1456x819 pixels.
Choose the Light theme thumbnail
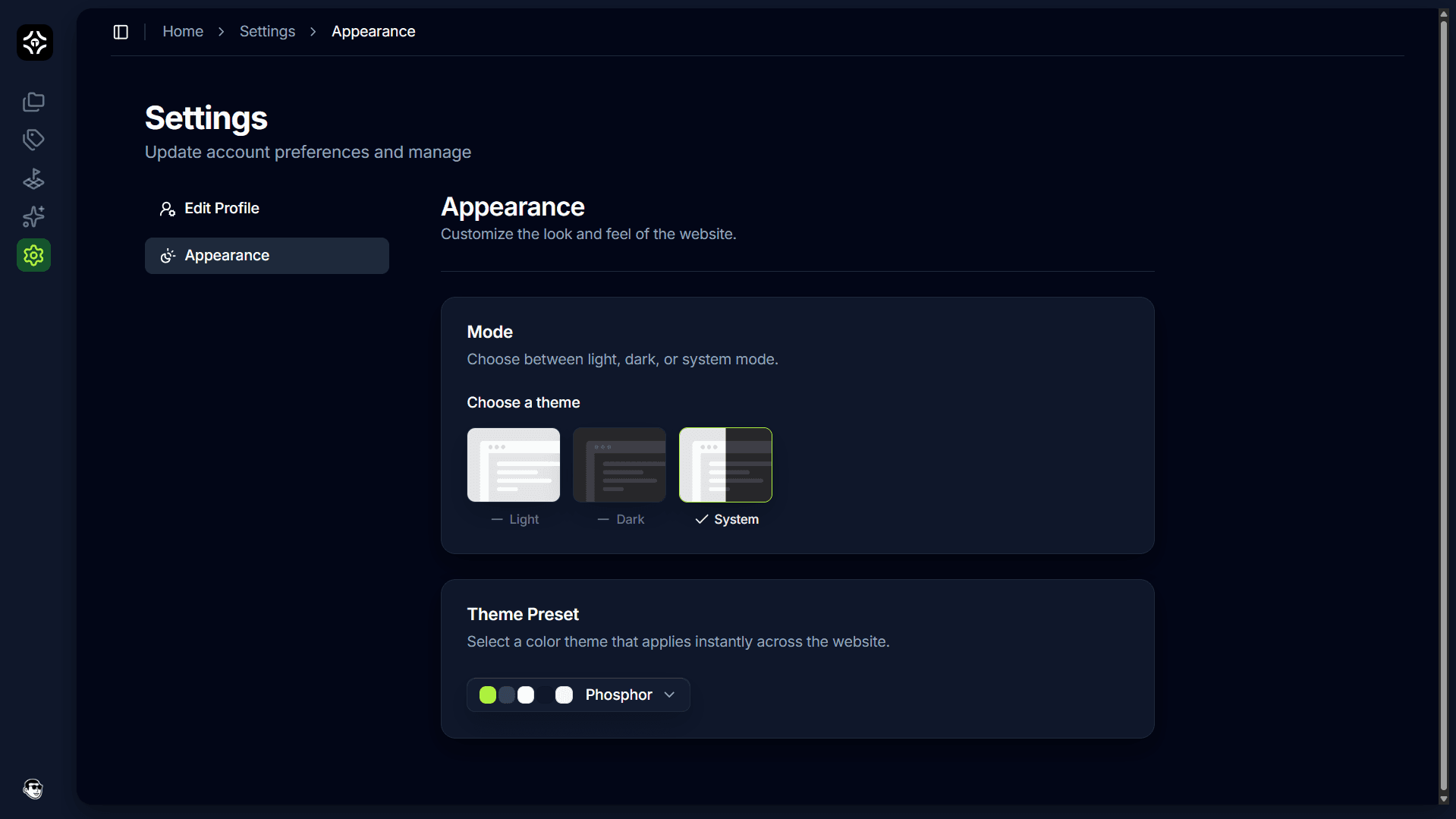click(514, 465)
